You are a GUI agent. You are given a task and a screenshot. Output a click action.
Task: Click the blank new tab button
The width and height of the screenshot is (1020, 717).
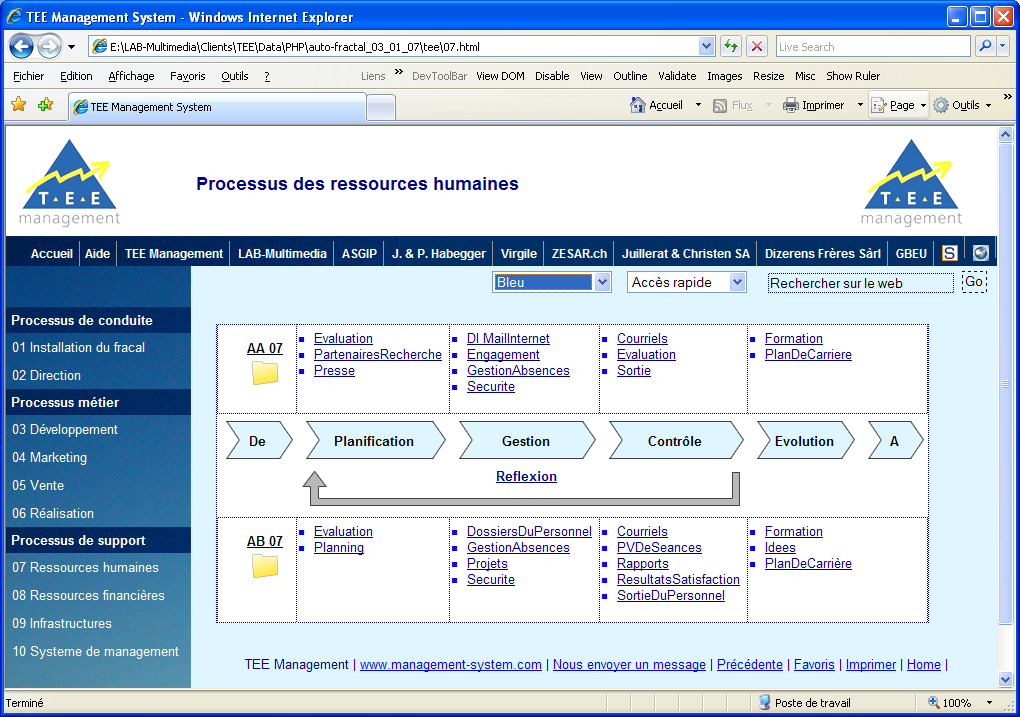pyautogui.click(x=381, y=107)
